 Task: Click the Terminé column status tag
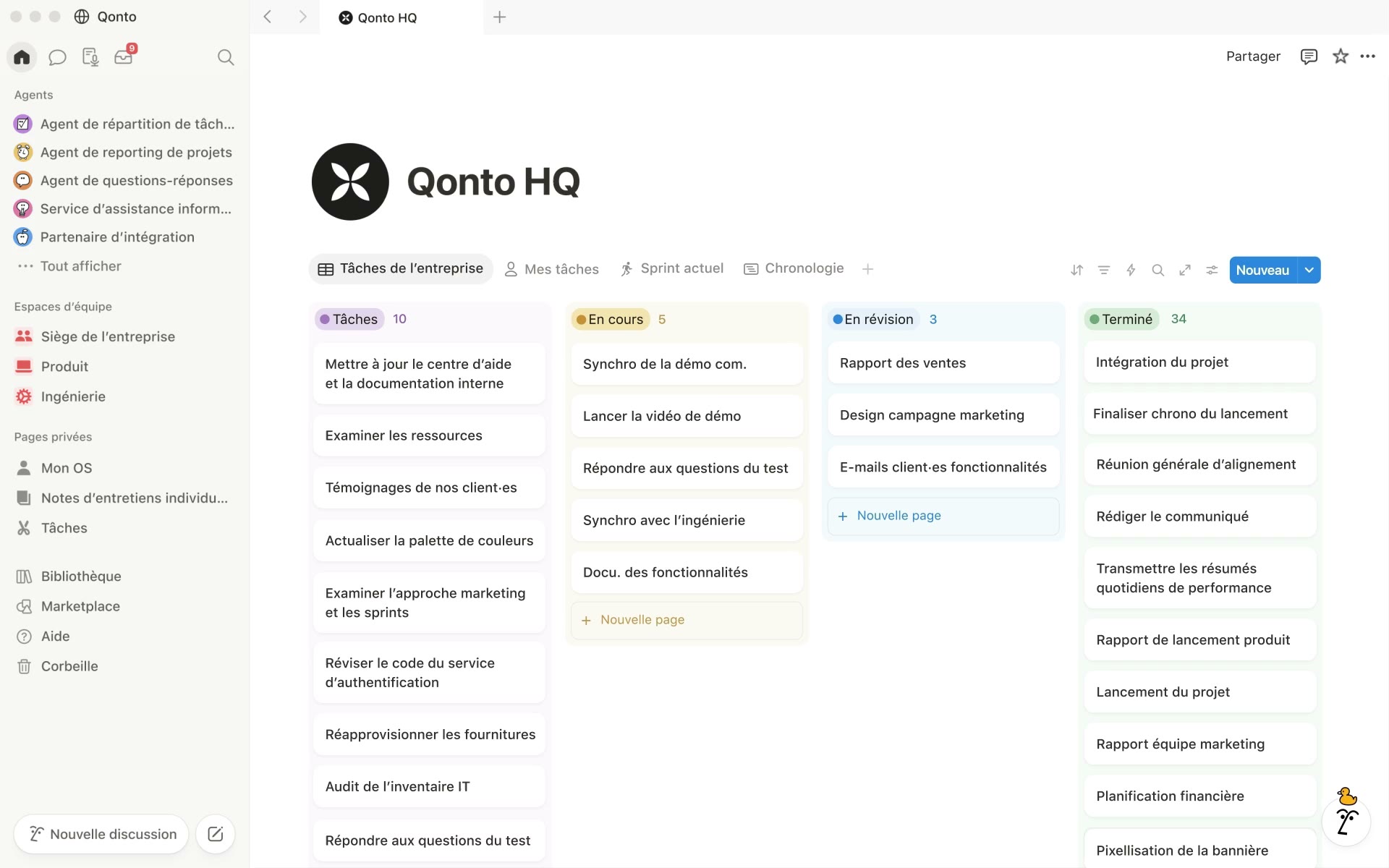(1121, 319)
